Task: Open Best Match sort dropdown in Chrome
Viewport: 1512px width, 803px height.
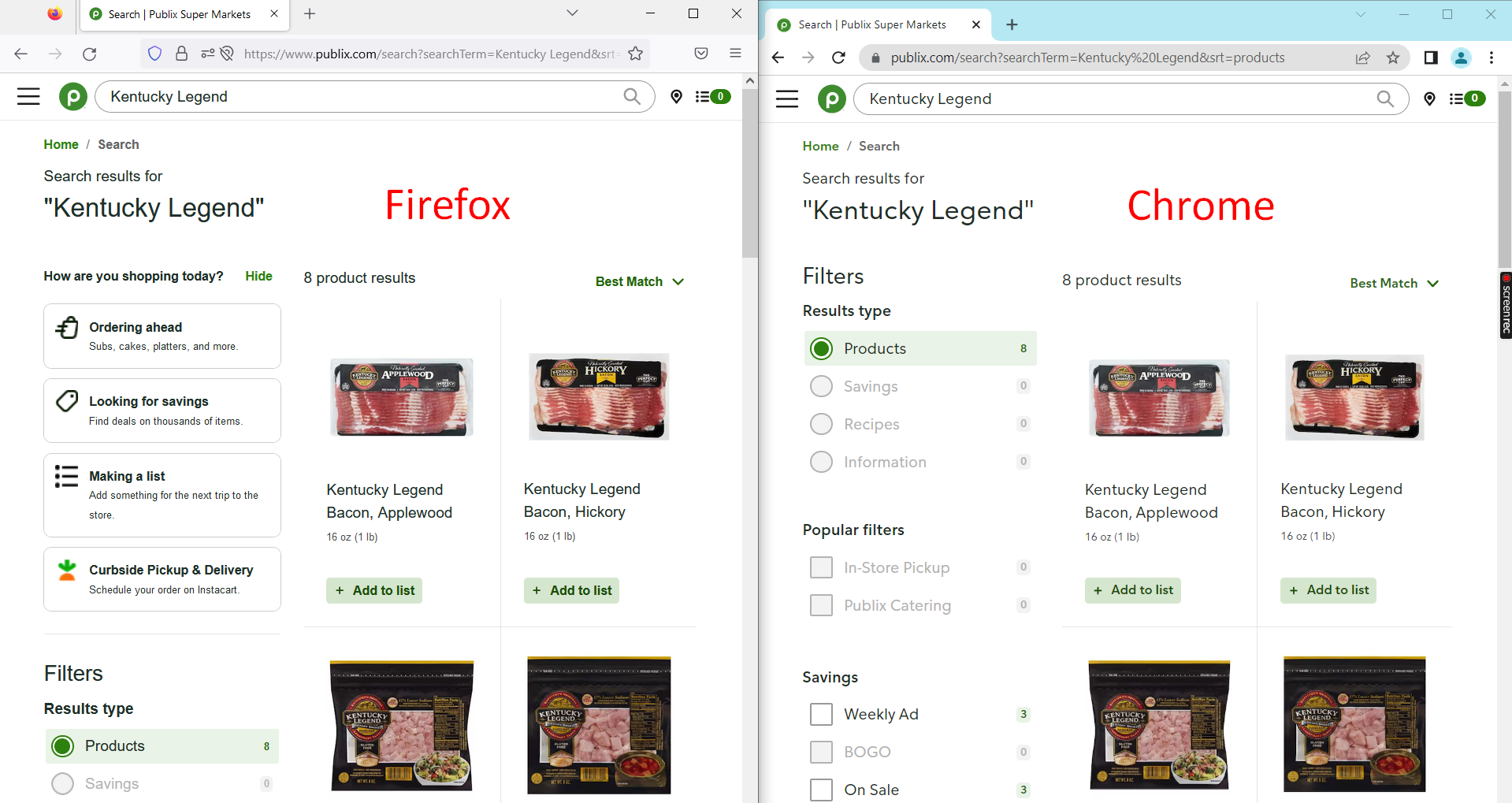Action: pyautogui.click(x=1395, y=283)
